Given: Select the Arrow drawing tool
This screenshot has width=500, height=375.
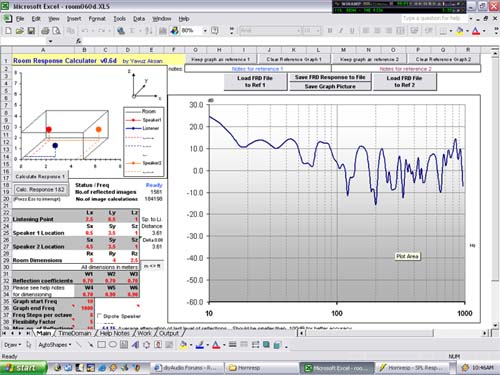Looking at the screenshot, I should pyautogui.click(x=90, y=345).
